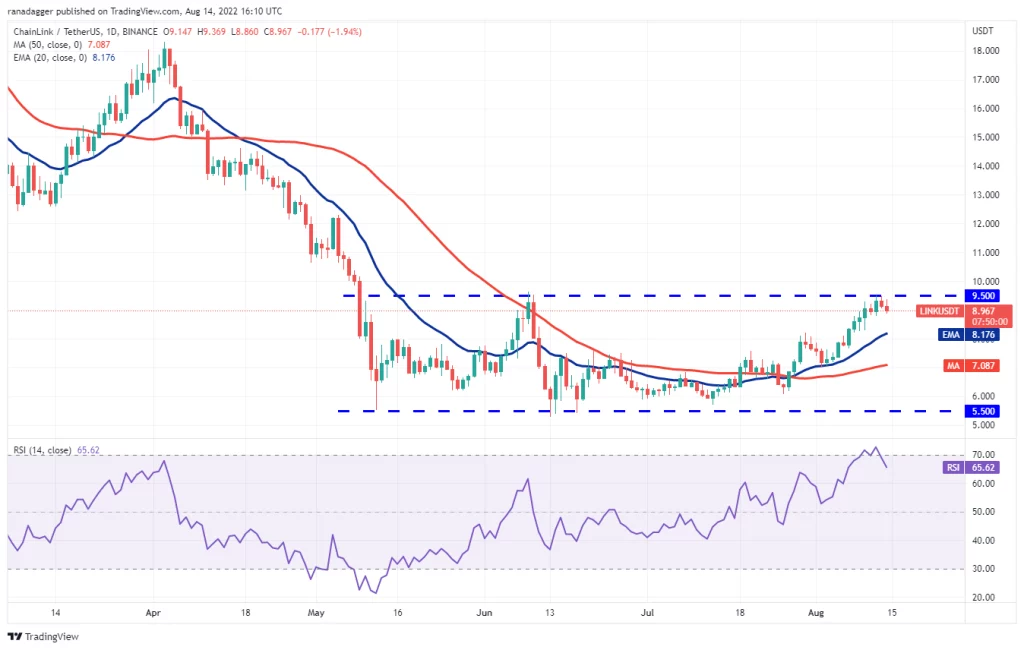Click the purple RSI 65.62 tag
This screenshot has height=650, width=1024.
pos(970,467)
